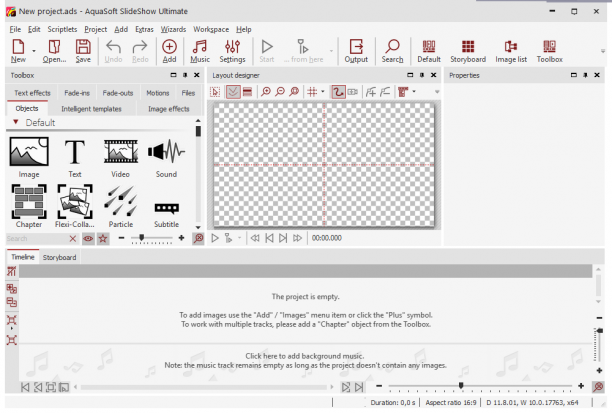The image size is (612, 413).
Task: Switch to Storyboard tab in timeline panel
Action: (59, 257)
